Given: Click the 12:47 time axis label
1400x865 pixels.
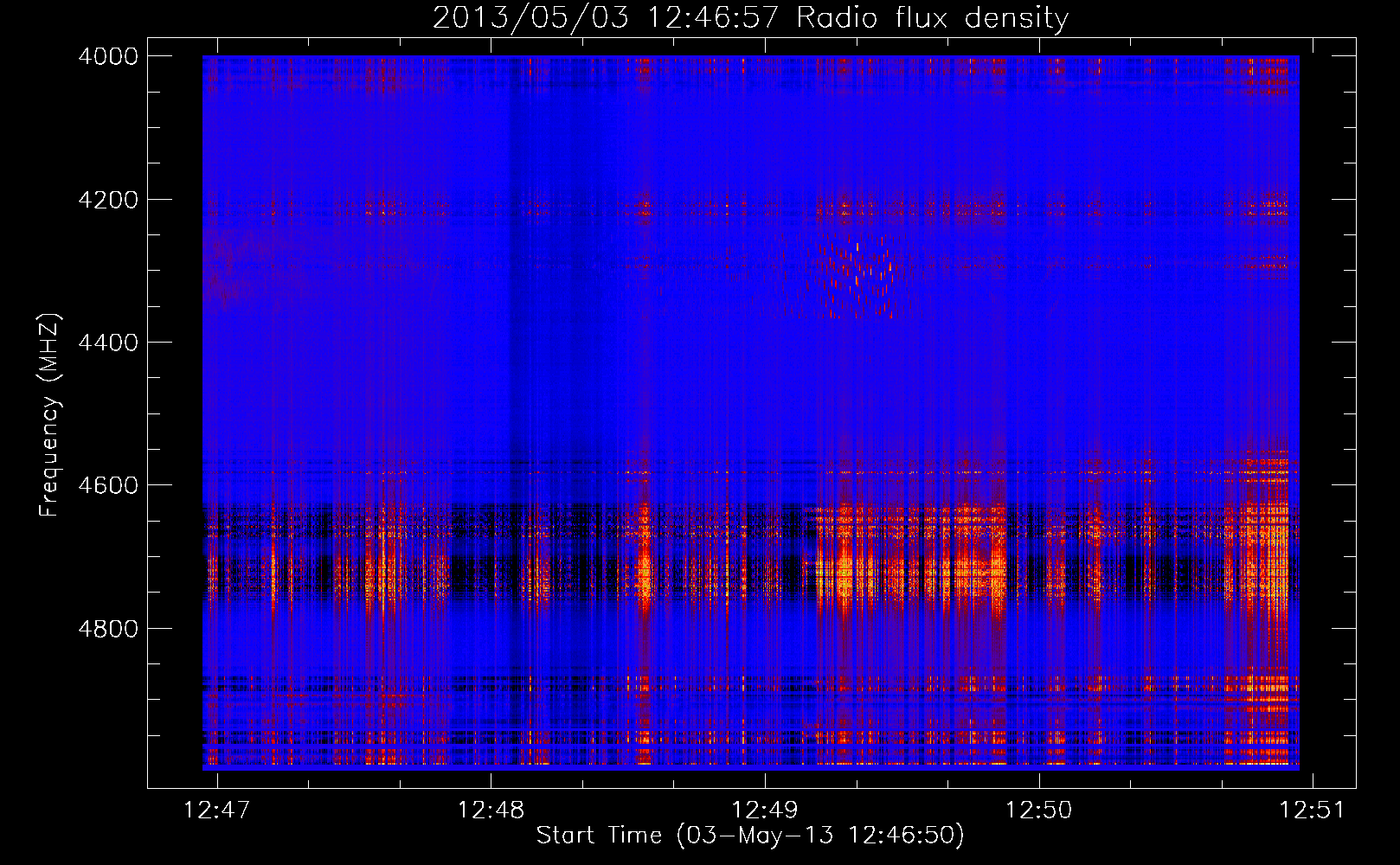Looking at the screenshot, I should [x=217, y=810].
